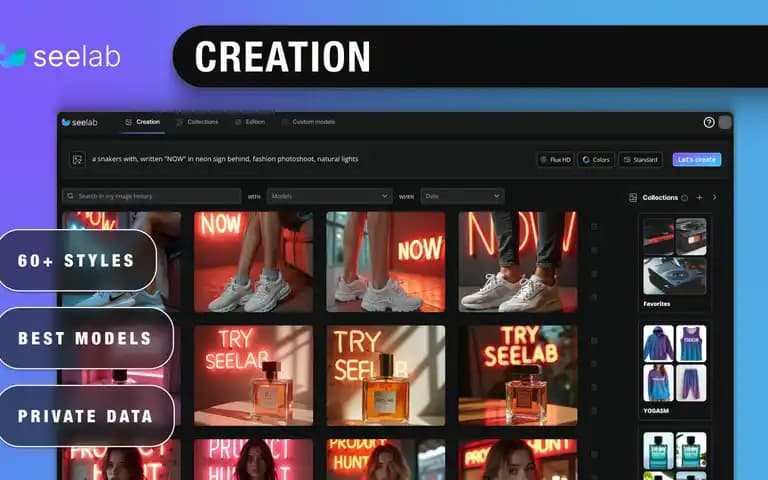The width and height of the screenshot is (768, 480).
Task: Open the YOGASM collection card
Action: pos(675,370)
